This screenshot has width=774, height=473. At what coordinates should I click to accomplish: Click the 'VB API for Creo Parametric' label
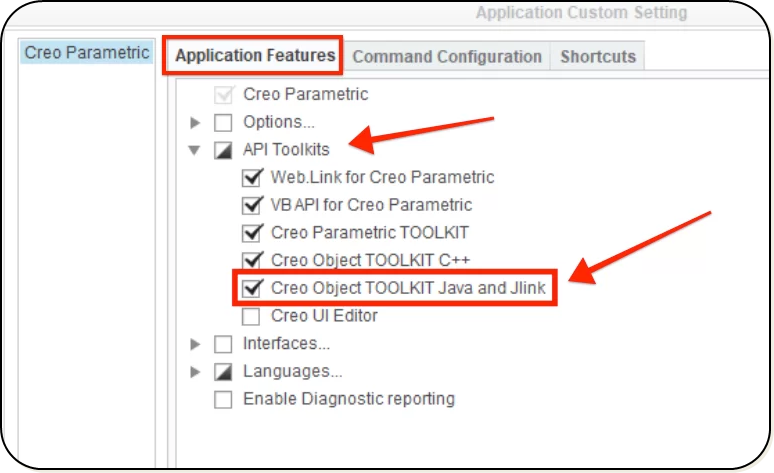point(371,204)
